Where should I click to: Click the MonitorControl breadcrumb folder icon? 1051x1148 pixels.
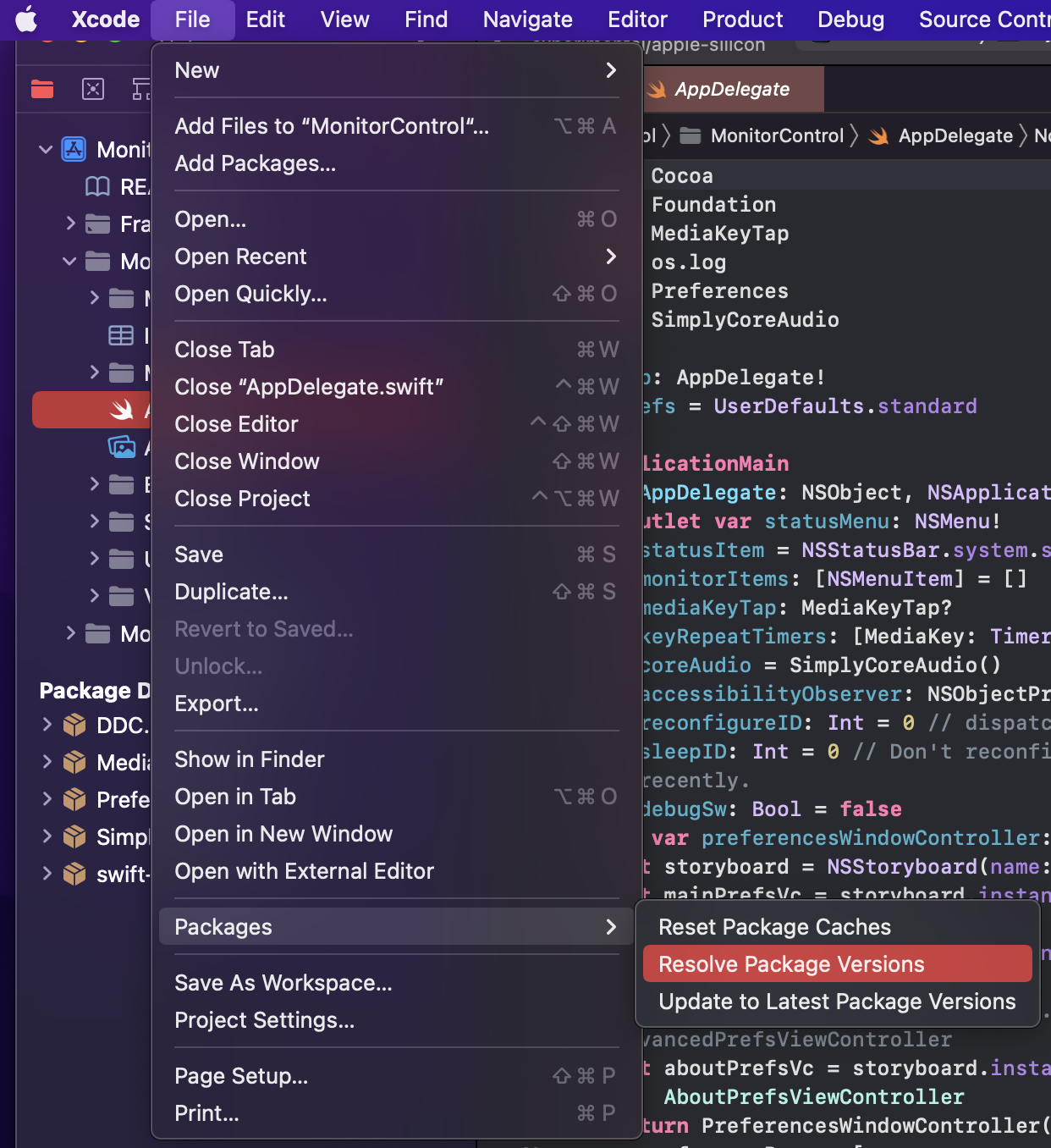coord(691,136)
